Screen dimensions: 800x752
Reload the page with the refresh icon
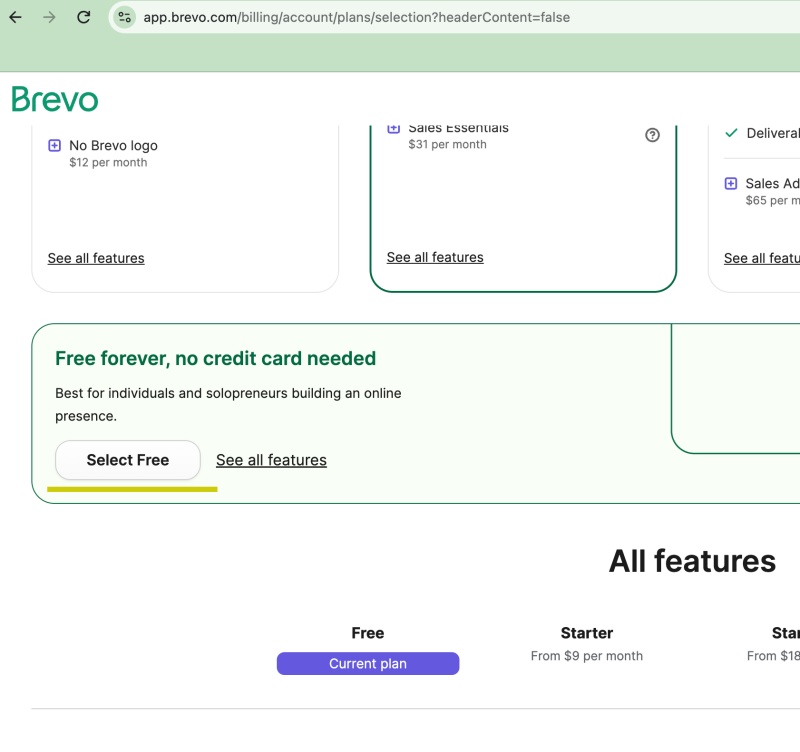tap(84, 17)
